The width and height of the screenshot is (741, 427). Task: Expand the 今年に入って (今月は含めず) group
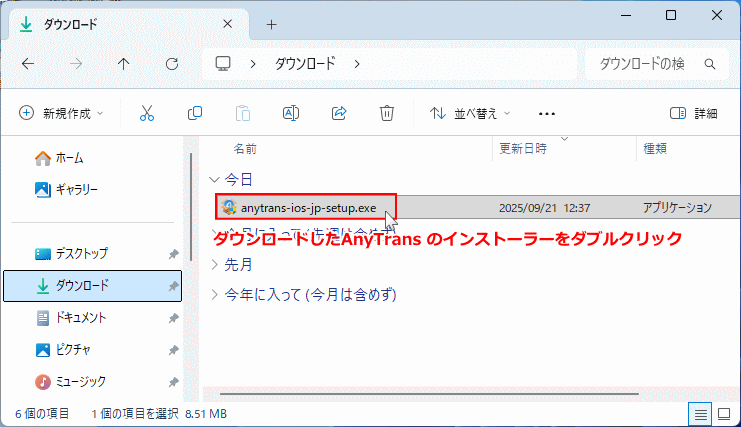[215, 295]
